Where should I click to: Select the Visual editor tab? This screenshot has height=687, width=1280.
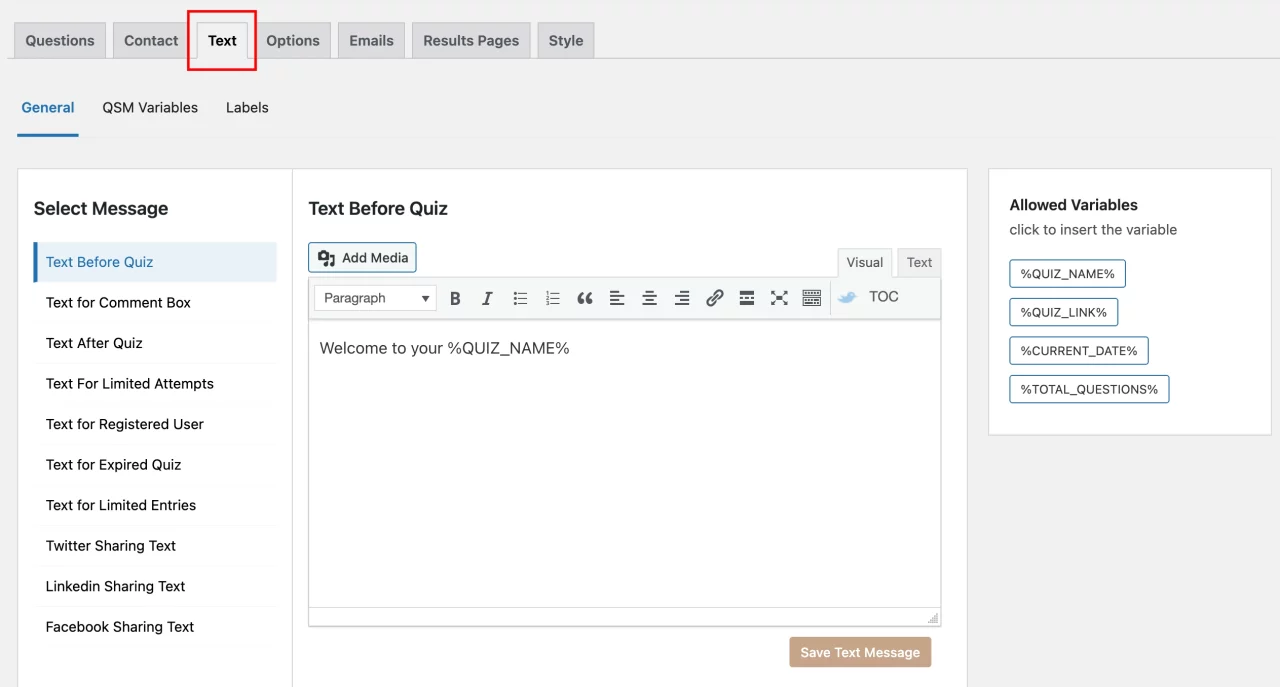[x=864, y=262]
